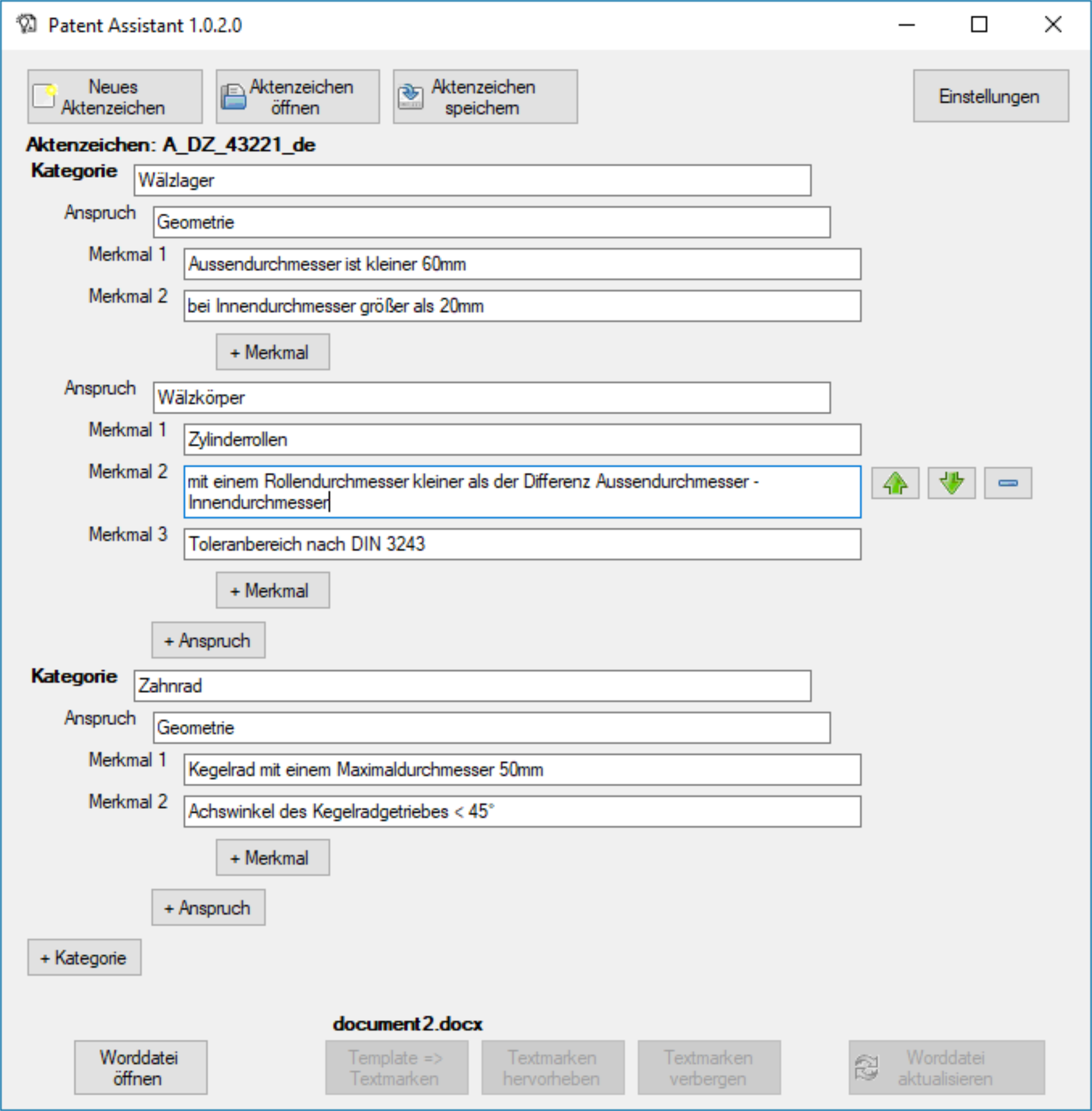Move Merkmal 2 down with green arrow
Viewport: 1092px width, 1111px height.
point(951,483)
